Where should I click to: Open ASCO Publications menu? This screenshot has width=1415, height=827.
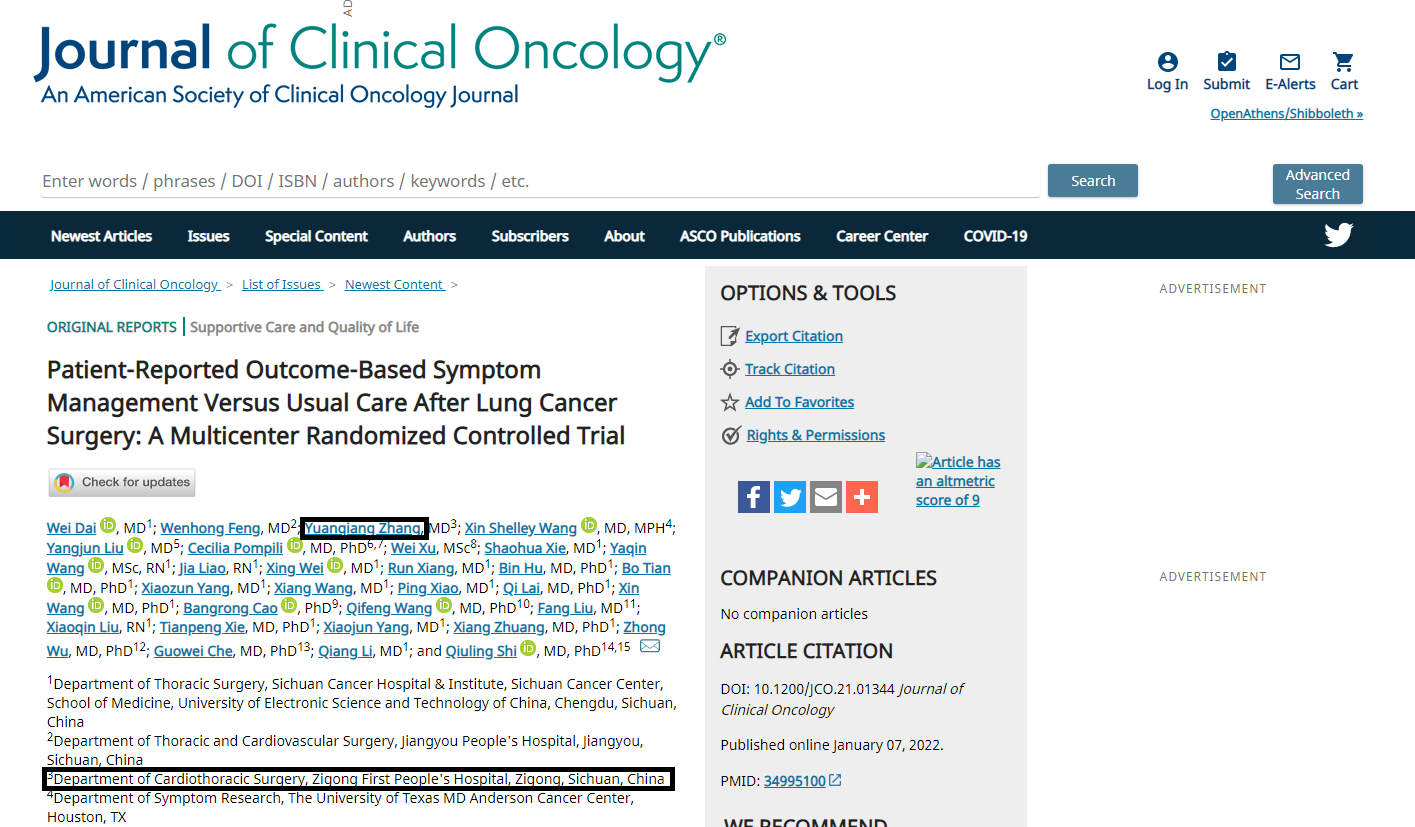click(740, 236)
